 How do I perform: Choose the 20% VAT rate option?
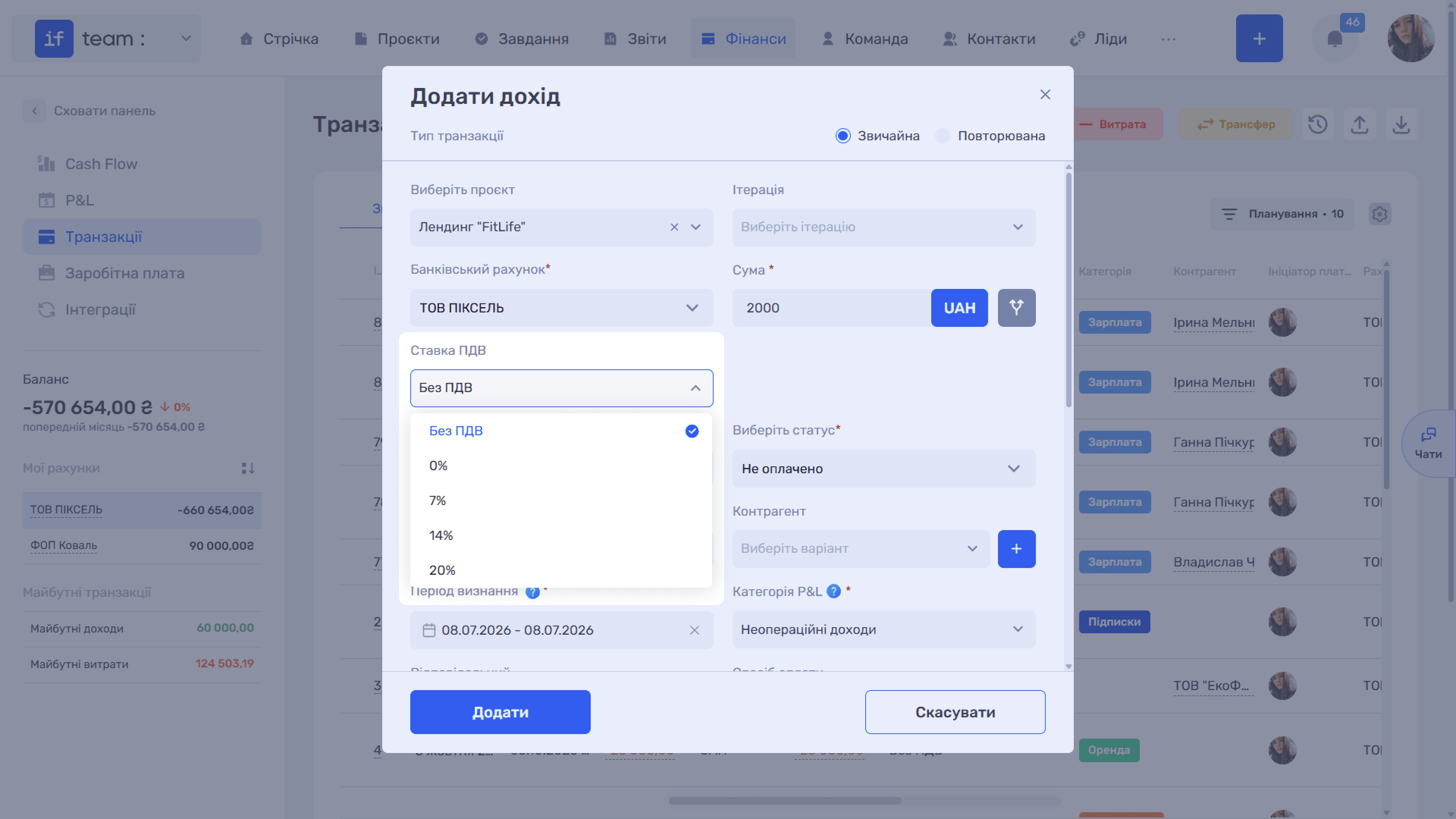[561, 570]
